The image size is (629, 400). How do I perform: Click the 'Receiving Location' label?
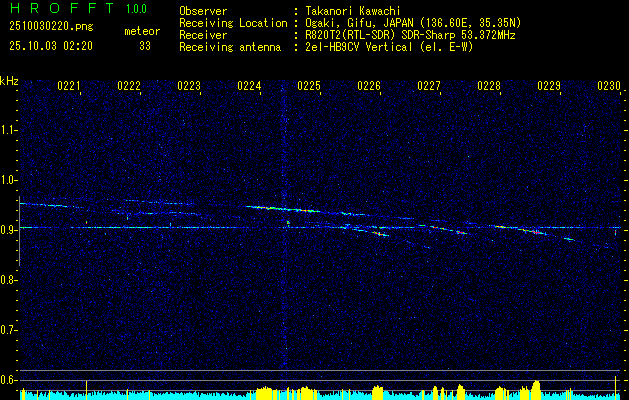[233, 23]
